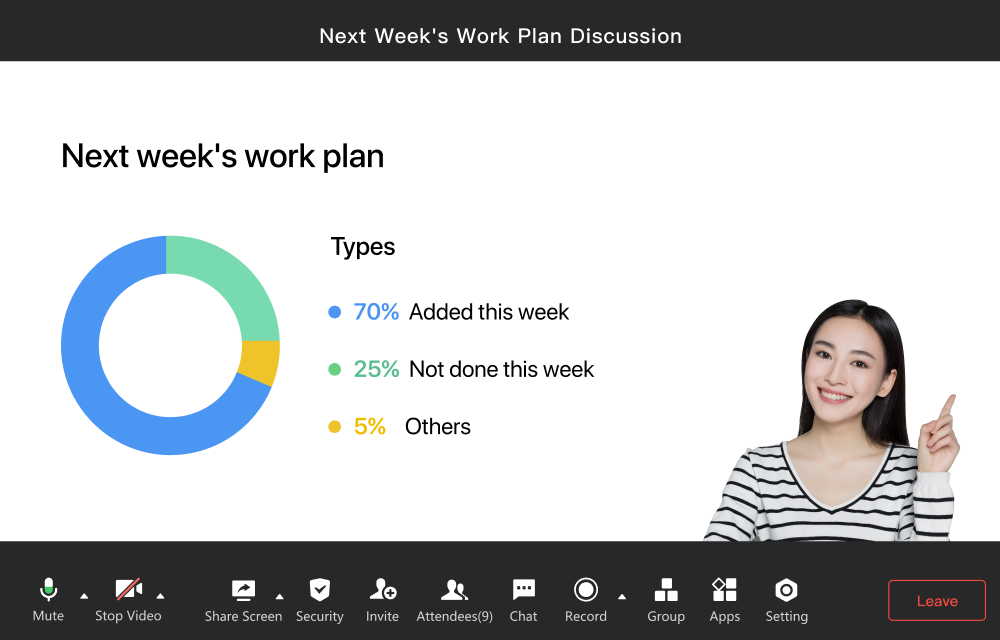Mute the microphone

coord(48,600)
